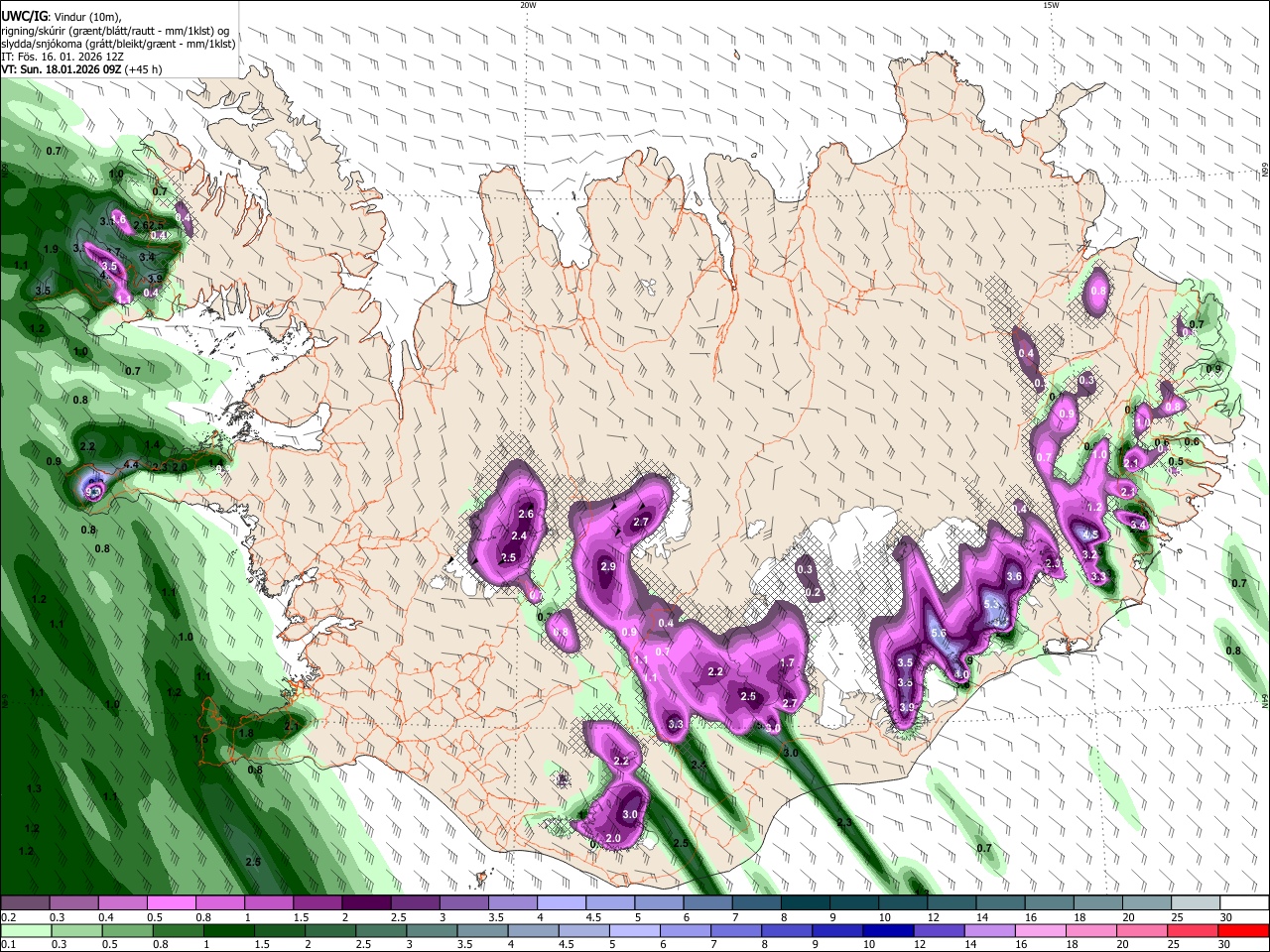Click the light gray 25 swatch in upper legend

click(1195, 903)
